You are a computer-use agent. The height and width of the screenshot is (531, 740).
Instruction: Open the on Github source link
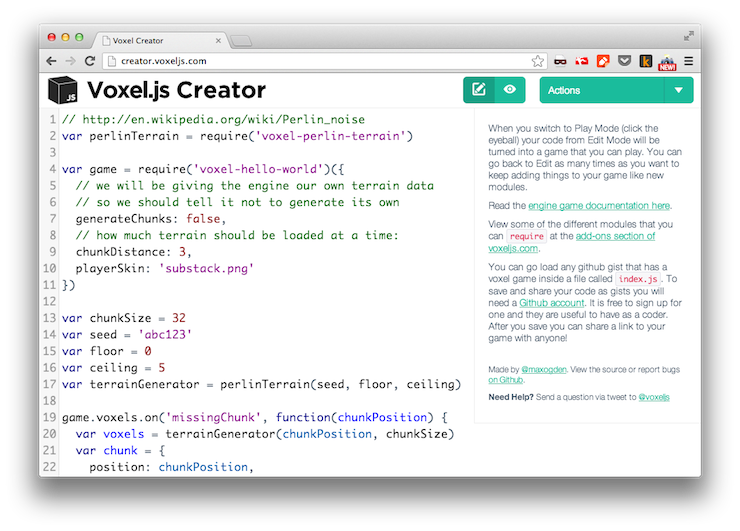[x=505, y=379]
